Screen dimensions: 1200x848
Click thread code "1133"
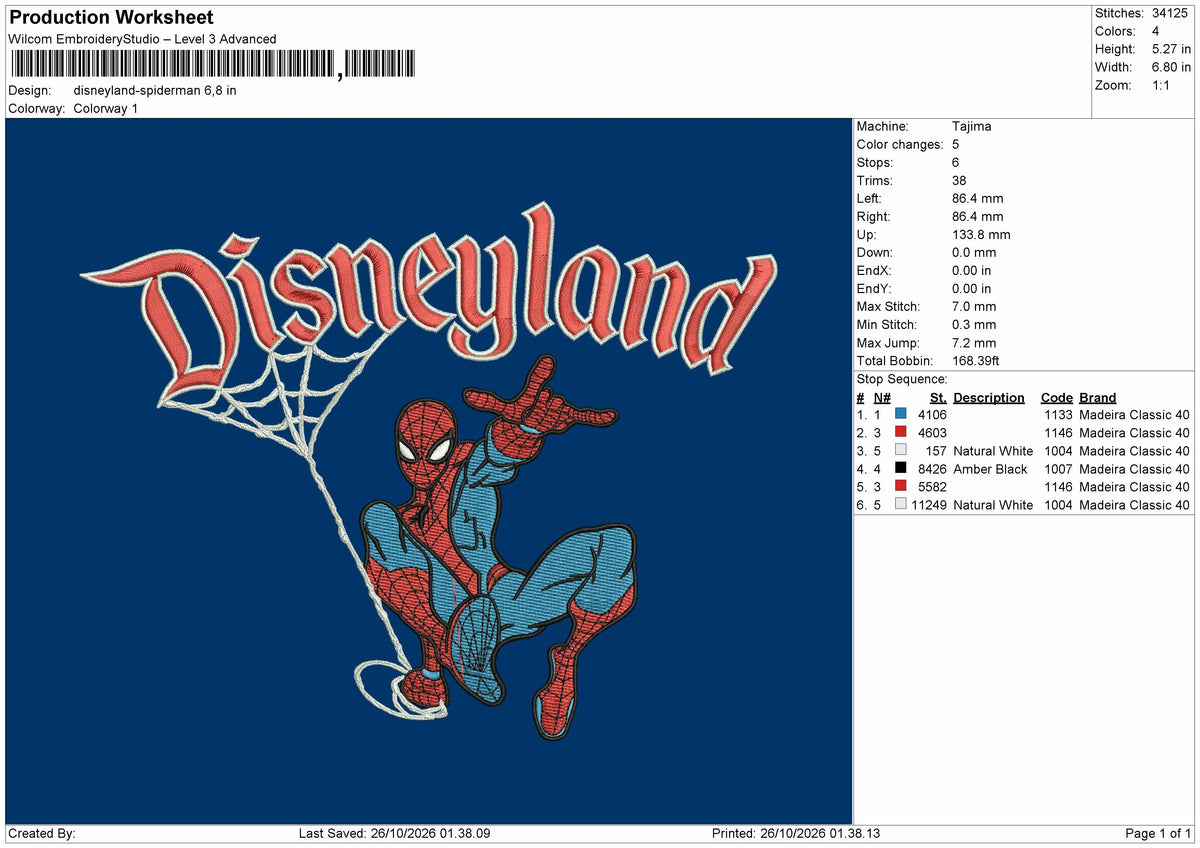click(1058, 415)
